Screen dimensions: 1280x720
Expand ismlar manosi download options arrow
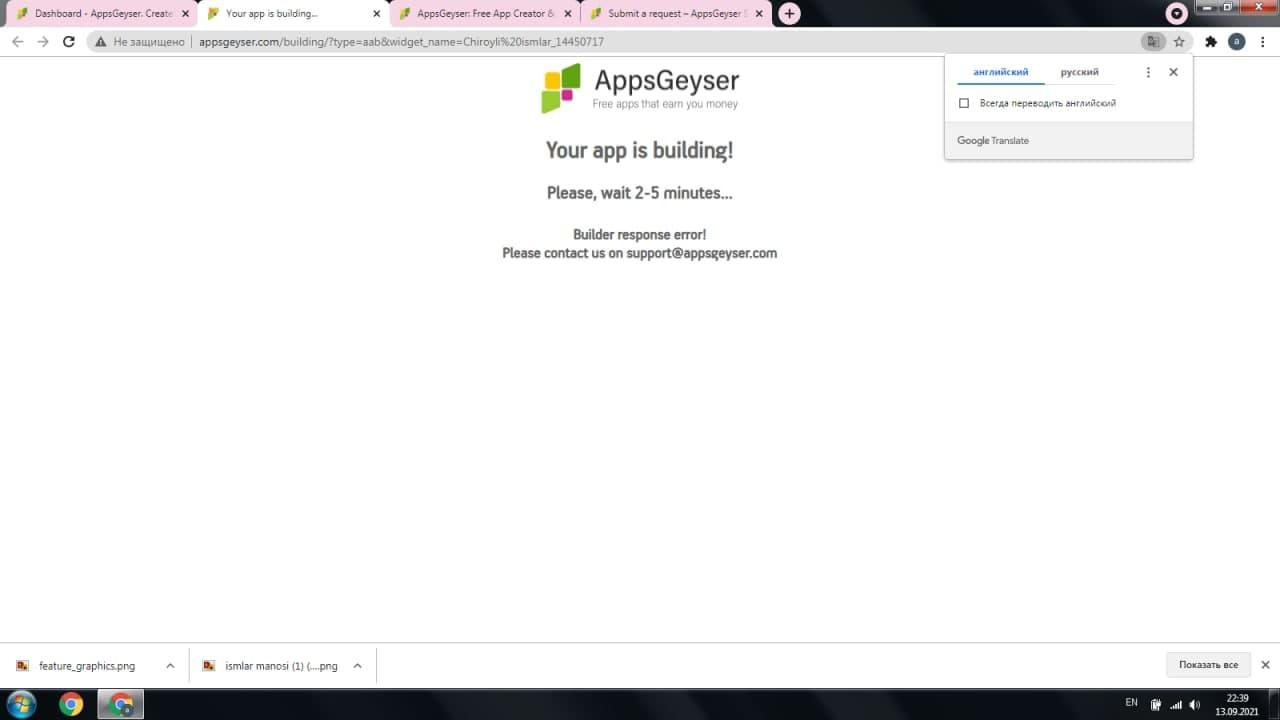357,666
